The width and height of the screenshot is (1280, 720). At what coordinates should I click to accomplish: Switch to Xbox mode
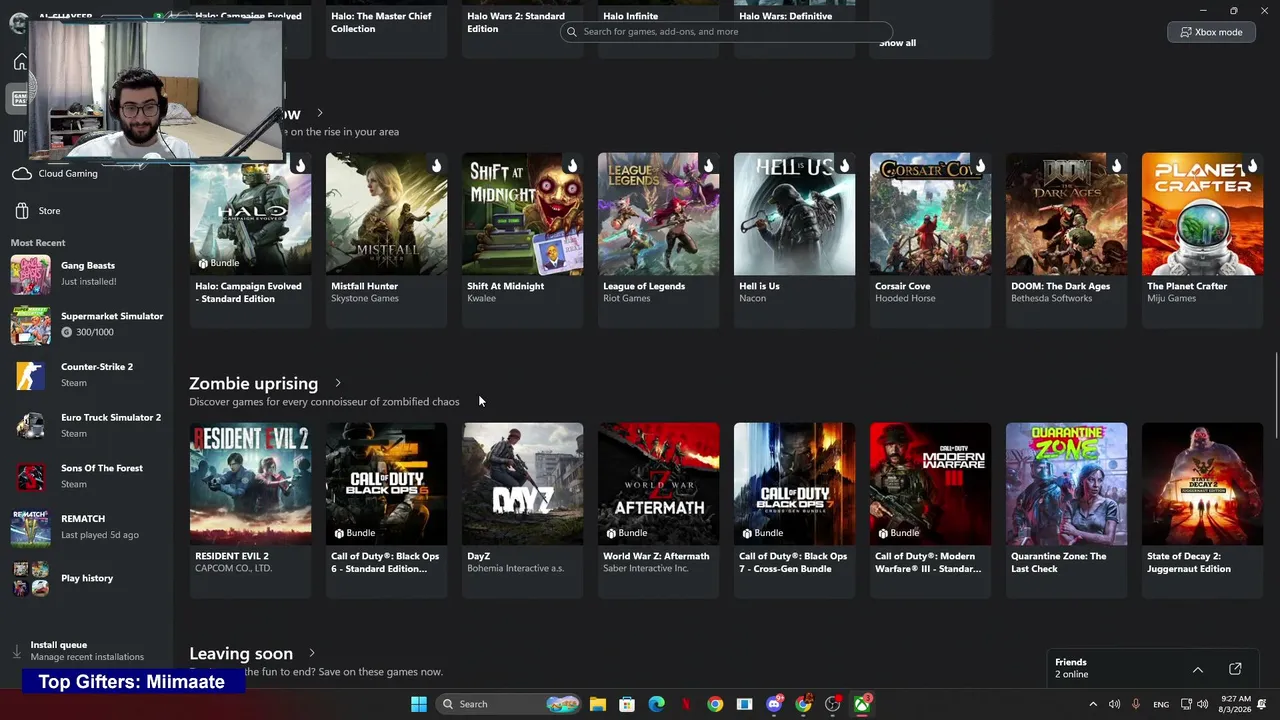click(1211, 32)
